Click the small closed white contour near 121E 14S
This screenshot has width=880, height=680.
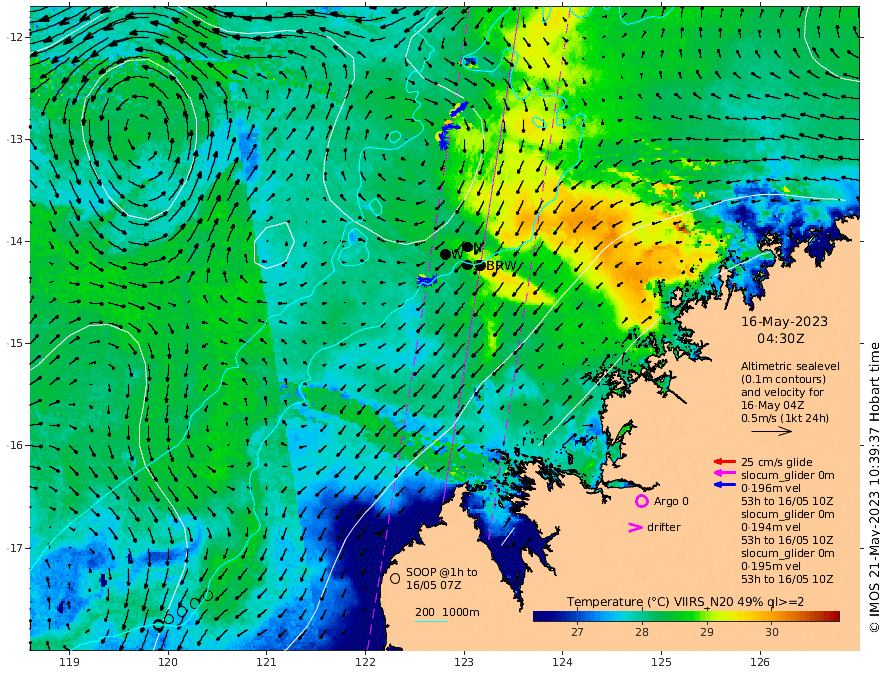tap(274, 245)
